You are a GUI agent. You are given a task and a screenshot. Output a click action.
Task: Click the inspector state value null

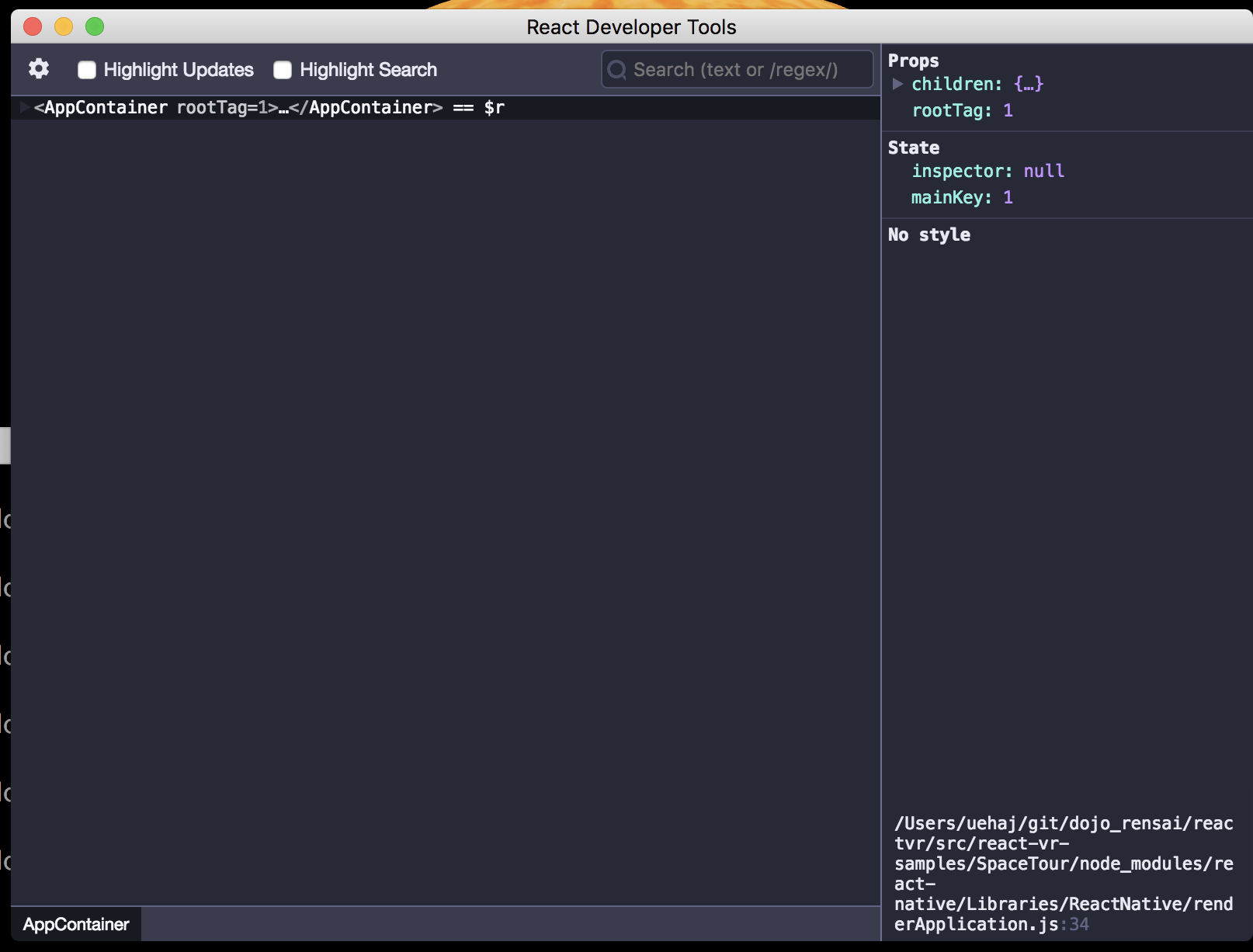[x=1043, y=171]
